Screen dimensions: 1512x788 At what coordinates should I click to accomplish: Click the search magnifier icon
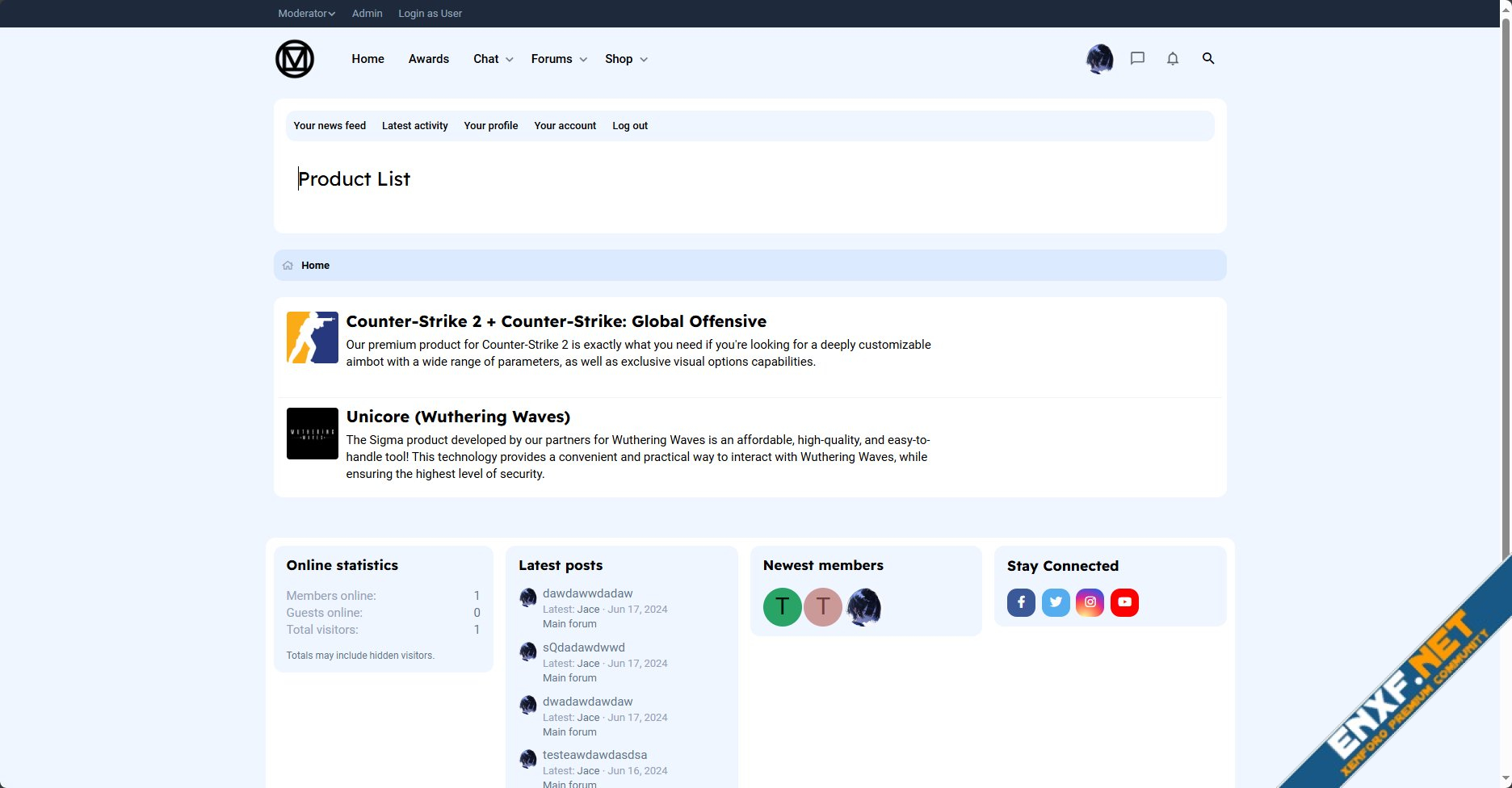pos(1208,58)
